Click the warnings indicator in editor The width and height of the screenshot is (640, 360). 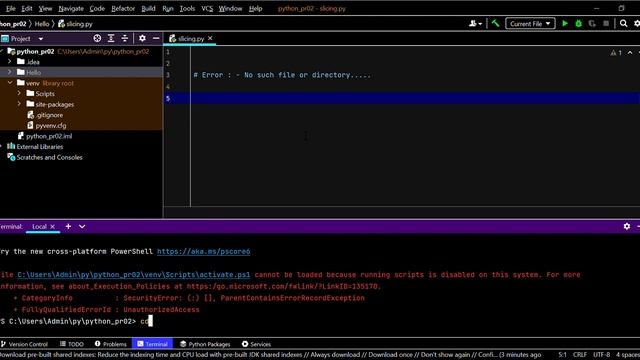coord(616,53)
